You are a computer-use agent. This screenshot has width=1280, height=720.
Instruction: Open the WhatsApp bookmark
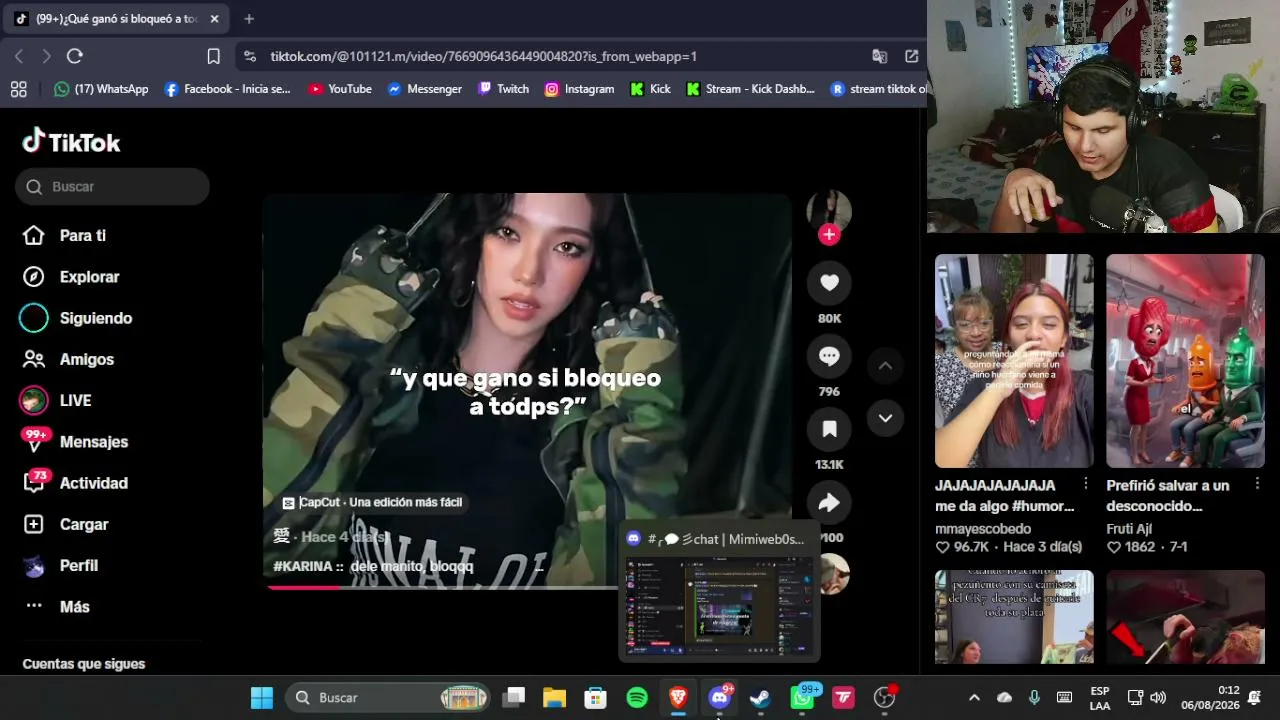click(101, 89)
